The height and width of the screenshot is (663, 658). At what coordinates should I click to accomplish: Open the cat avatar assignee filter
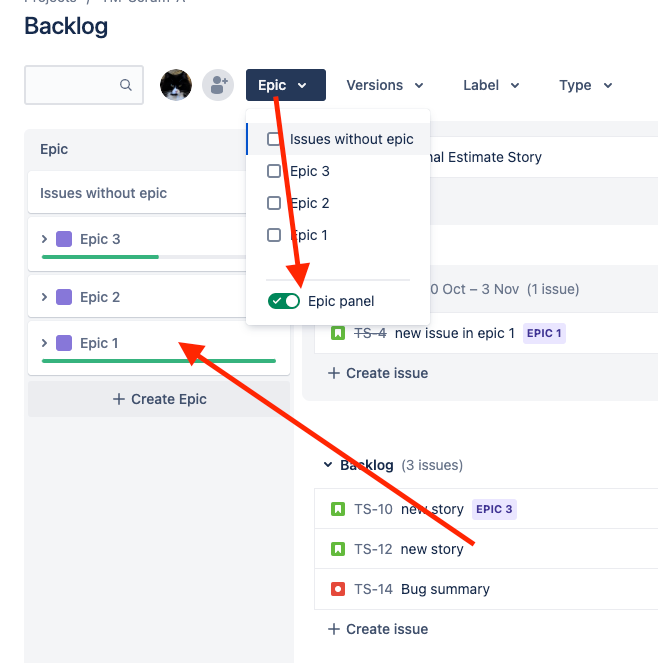176,85
